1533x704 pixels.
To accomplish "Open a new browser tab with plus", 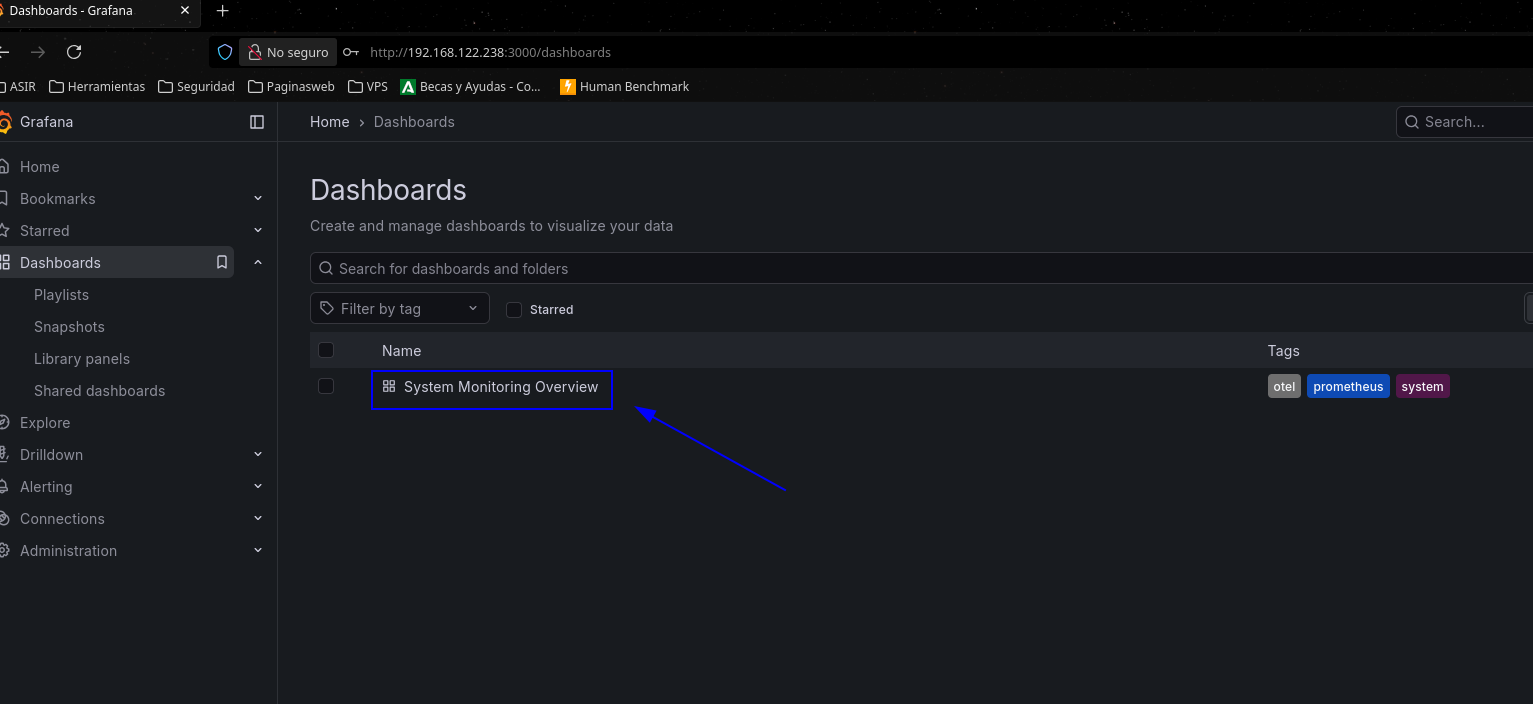I will pyautogui.click(x=223, y=11).
